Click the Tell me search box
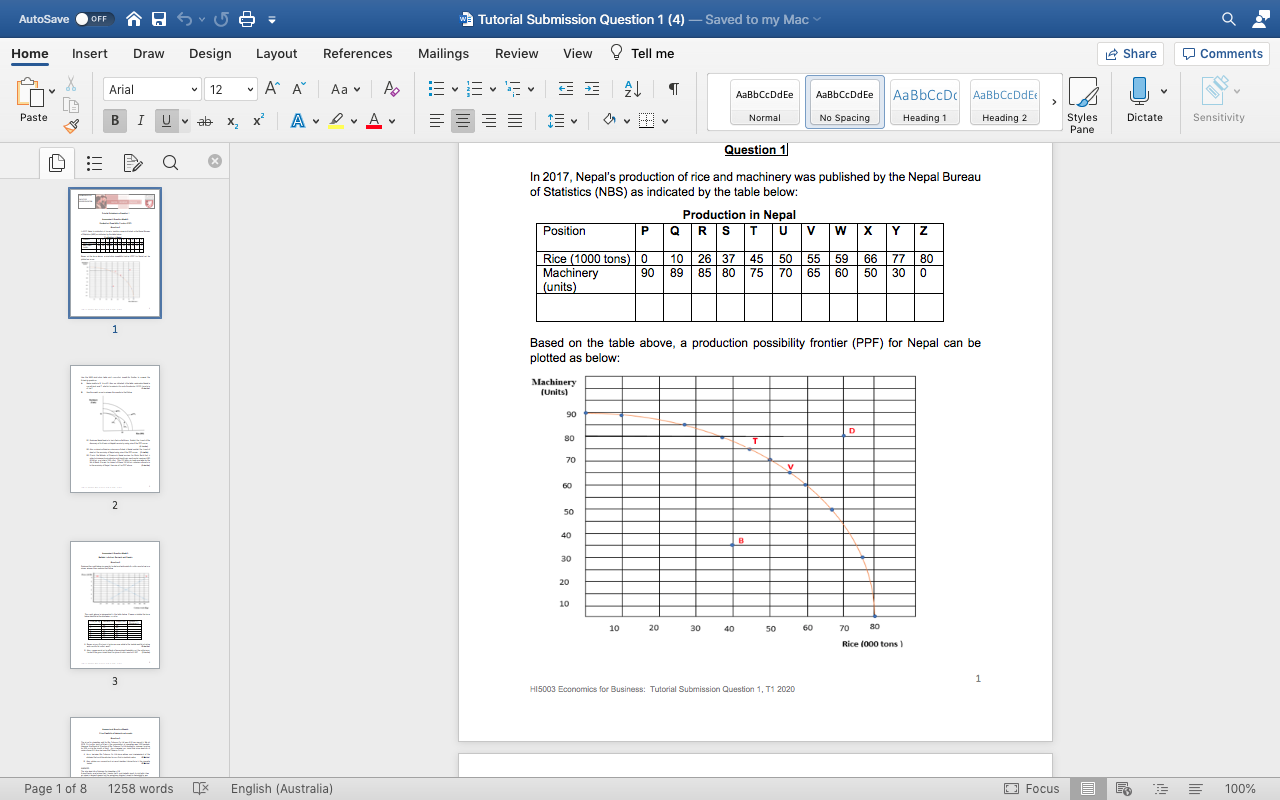 pyautogui.click(x=642, y=54)
